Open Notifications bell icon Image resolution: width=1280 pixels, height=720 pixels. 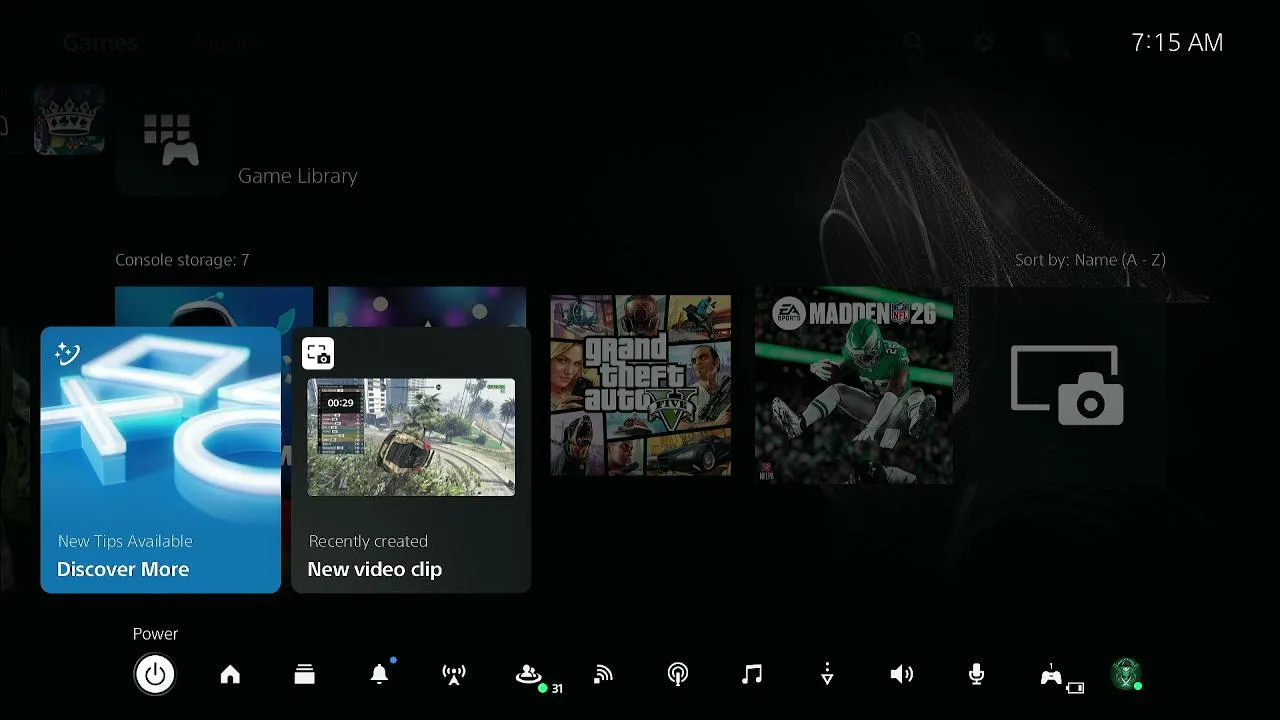379,675
